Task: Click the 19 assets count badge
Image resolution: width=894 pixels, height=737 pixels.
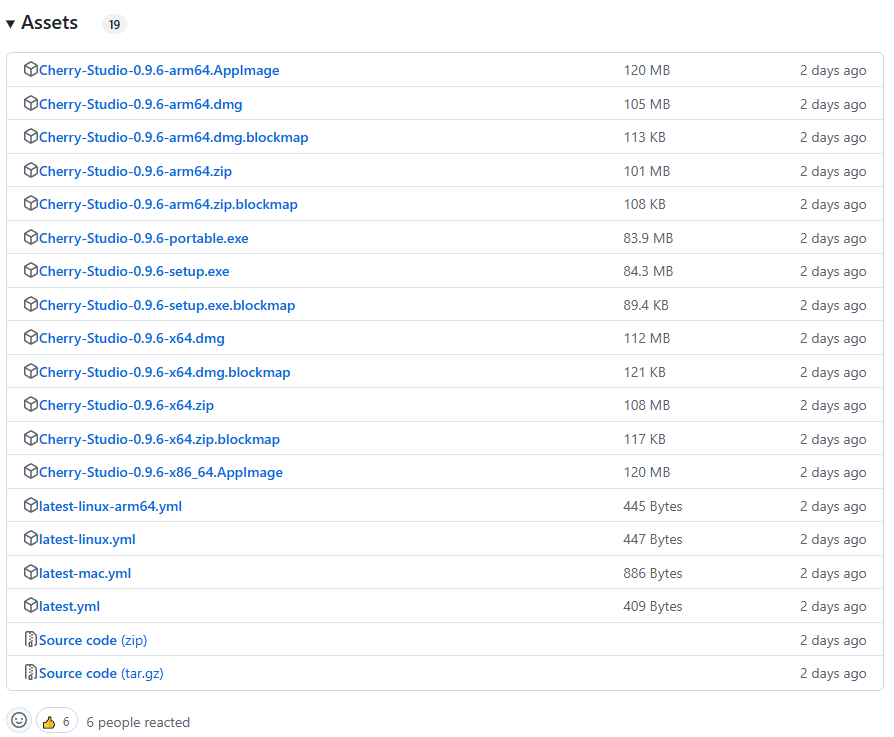Action: (x=114, y=24)
